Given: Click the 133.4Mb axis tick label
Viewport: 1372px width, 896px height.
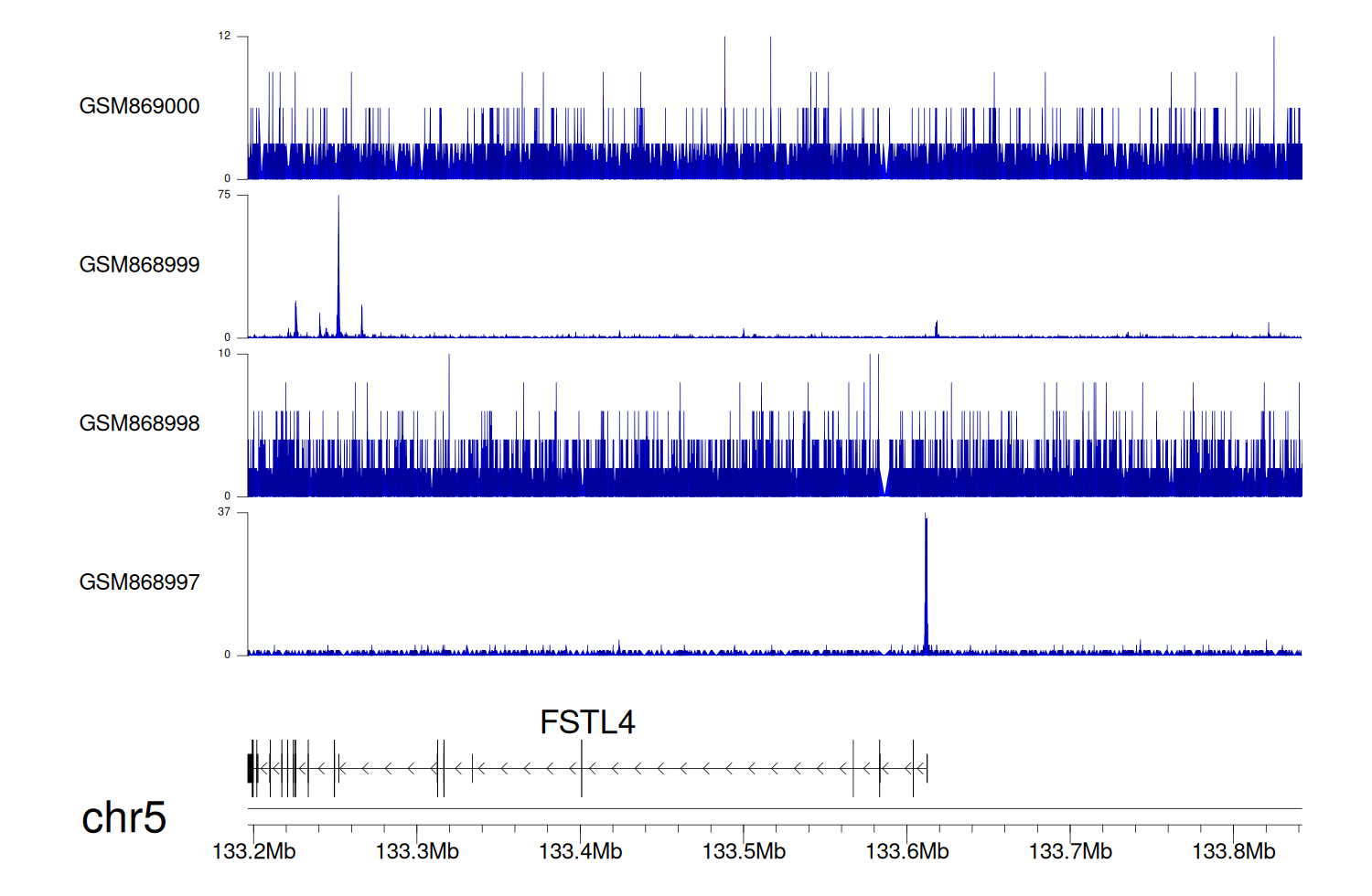Looking at the screenshot, I should click(x=580, y=851).
